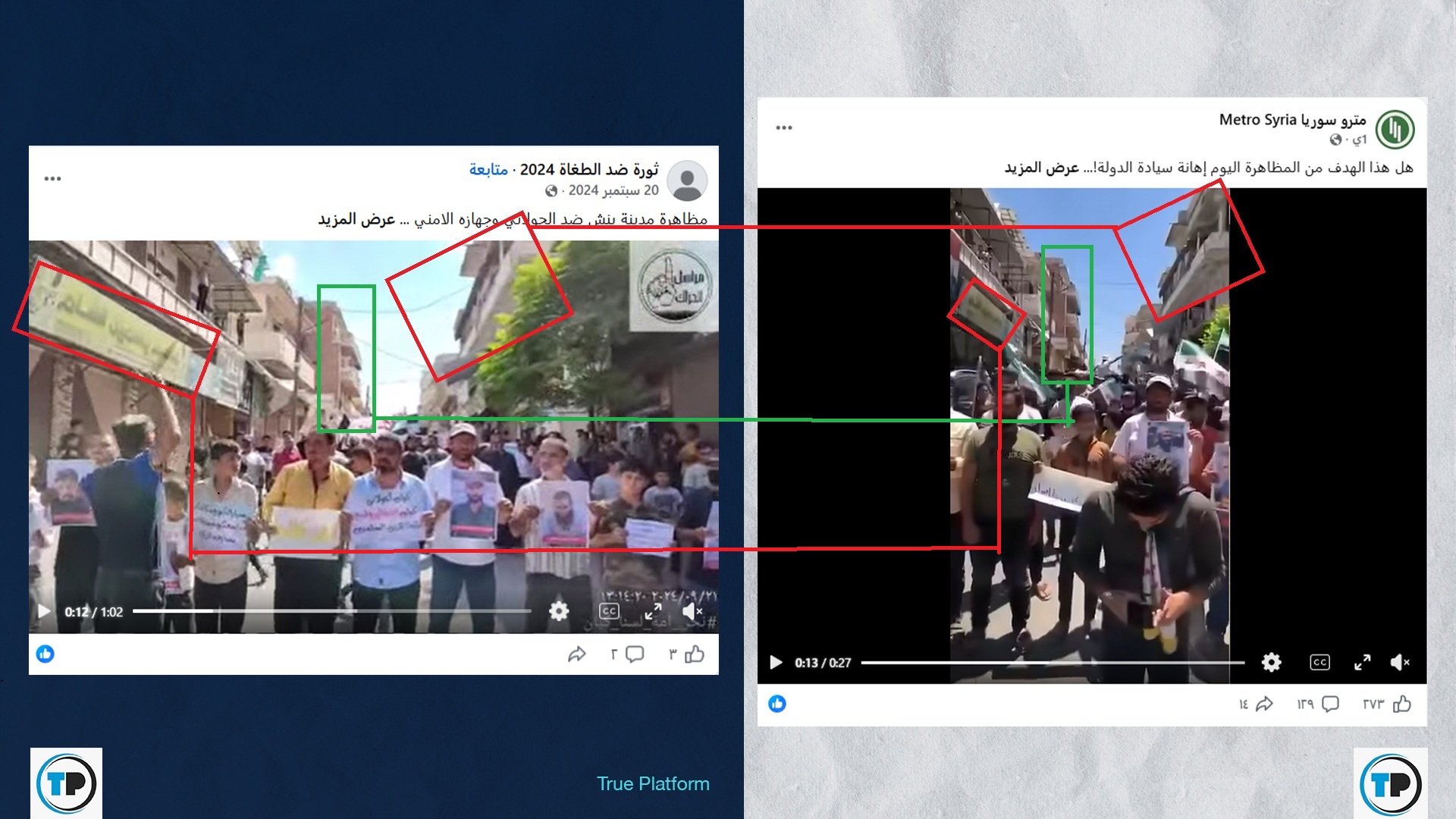This screenshot has width=1456, height=819.
Task: Expand left post text with عرض المزيد
Action: coord(356,219)
